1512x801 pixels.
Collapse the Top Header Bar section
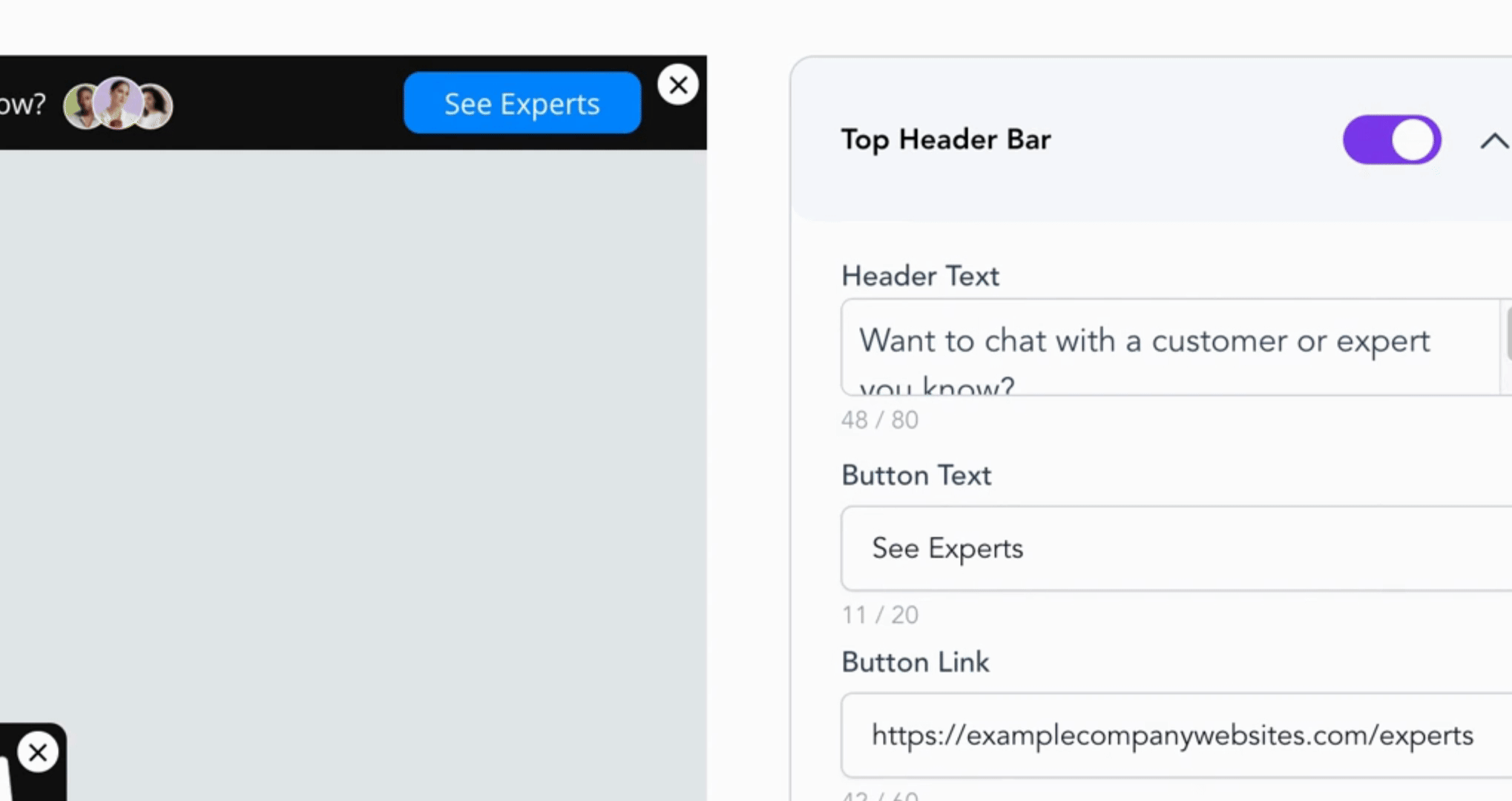(1493, 141)
